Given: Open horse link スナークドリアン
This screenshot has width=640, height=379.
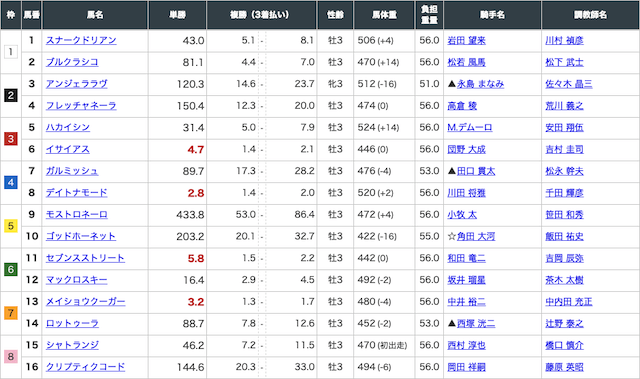Looking at the screenshot, I should (x=81, y=40).
